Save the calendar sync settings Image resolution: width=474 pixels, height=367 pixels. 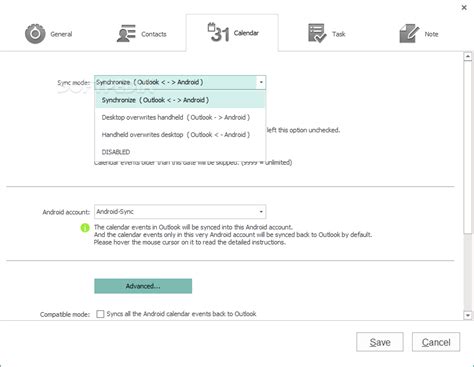click(x=380, y=342)
